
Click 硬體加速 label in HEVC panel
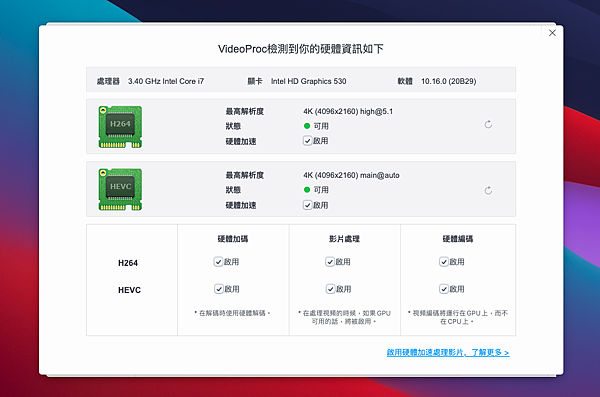[x=241, y=205]
